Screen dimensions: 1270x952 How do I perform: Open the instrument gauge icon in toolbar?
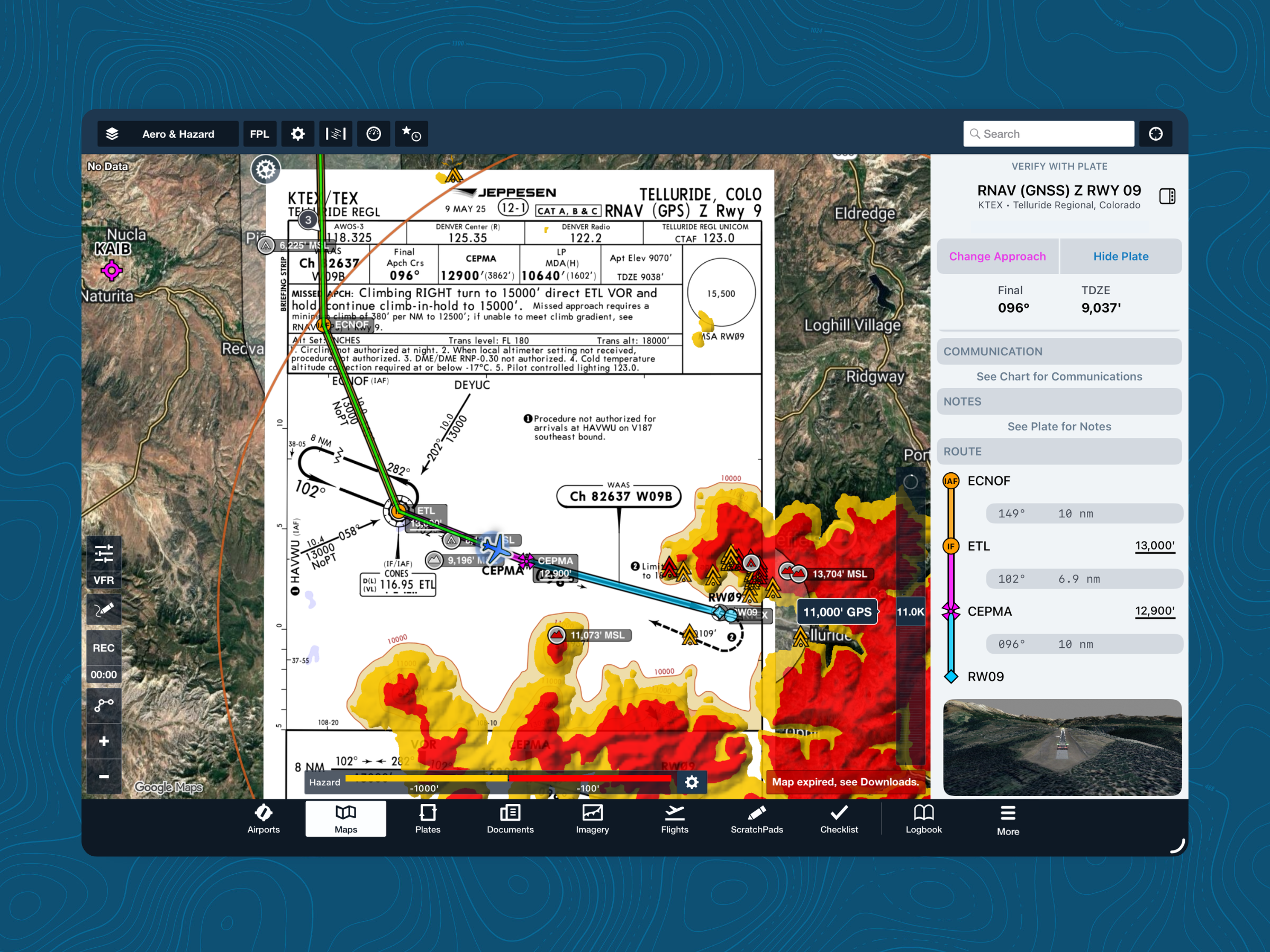(x=373, y=134)
